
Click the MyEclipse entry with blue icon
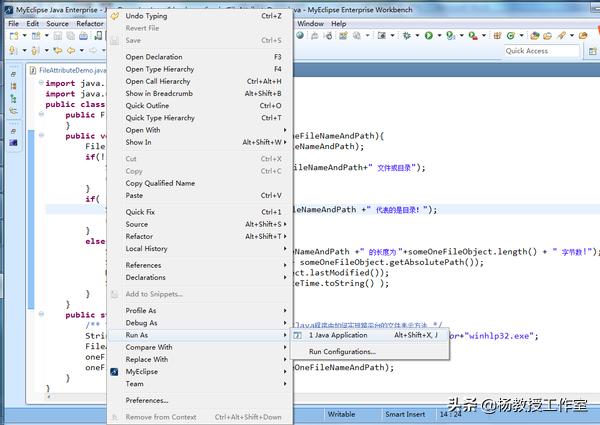pos(139,371)
